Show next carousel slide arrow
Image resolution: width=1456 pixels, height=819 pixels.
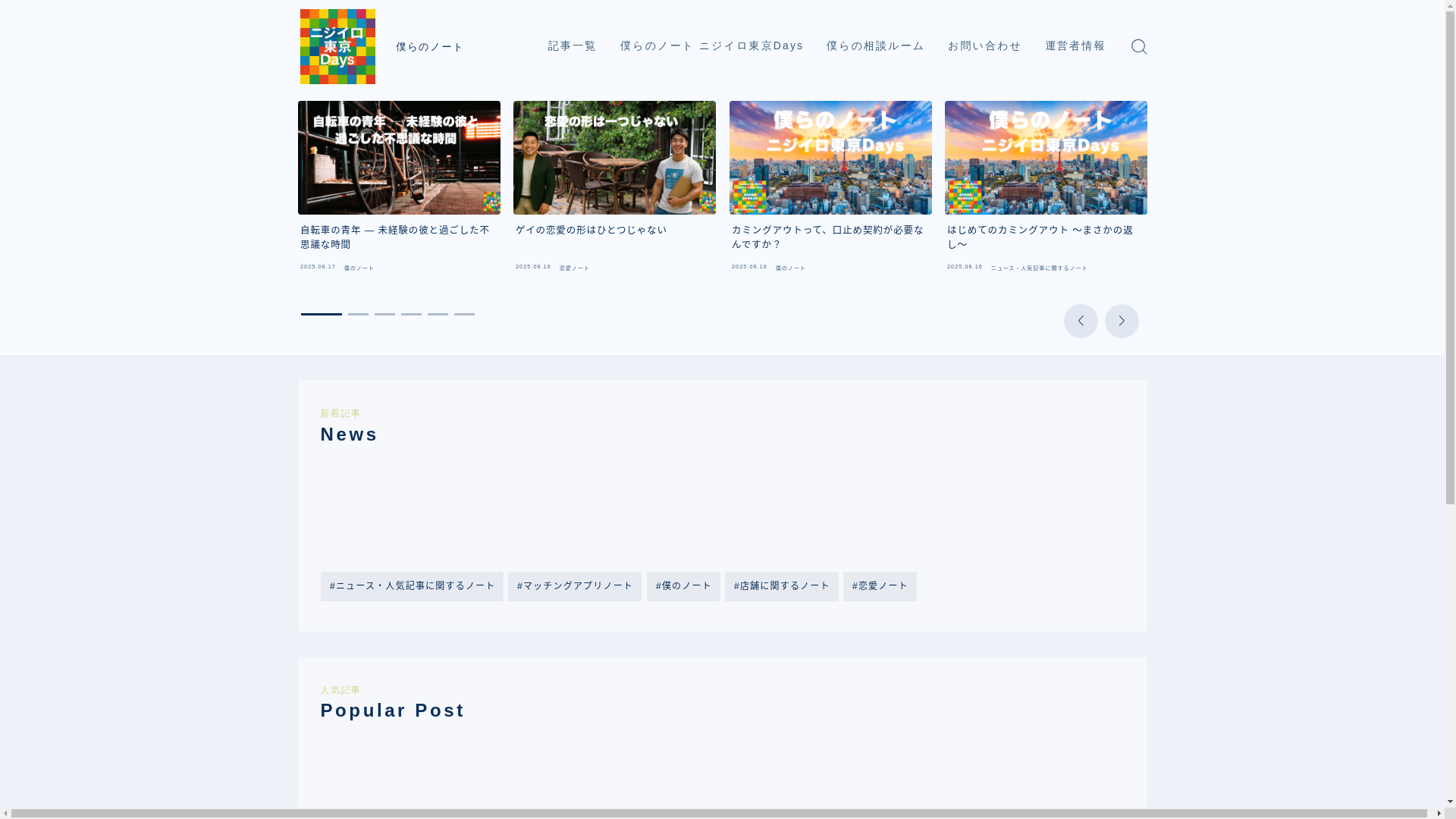[1122, 321]
